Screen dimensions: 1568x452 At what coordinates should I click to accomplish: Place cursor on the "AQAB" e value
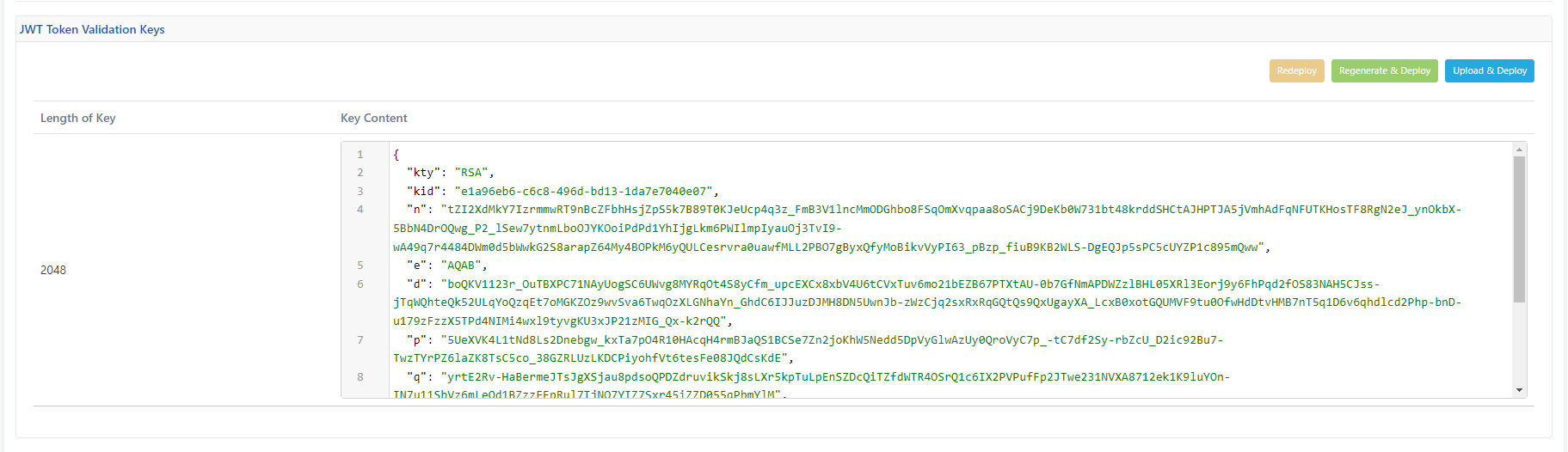coord(461,266)
